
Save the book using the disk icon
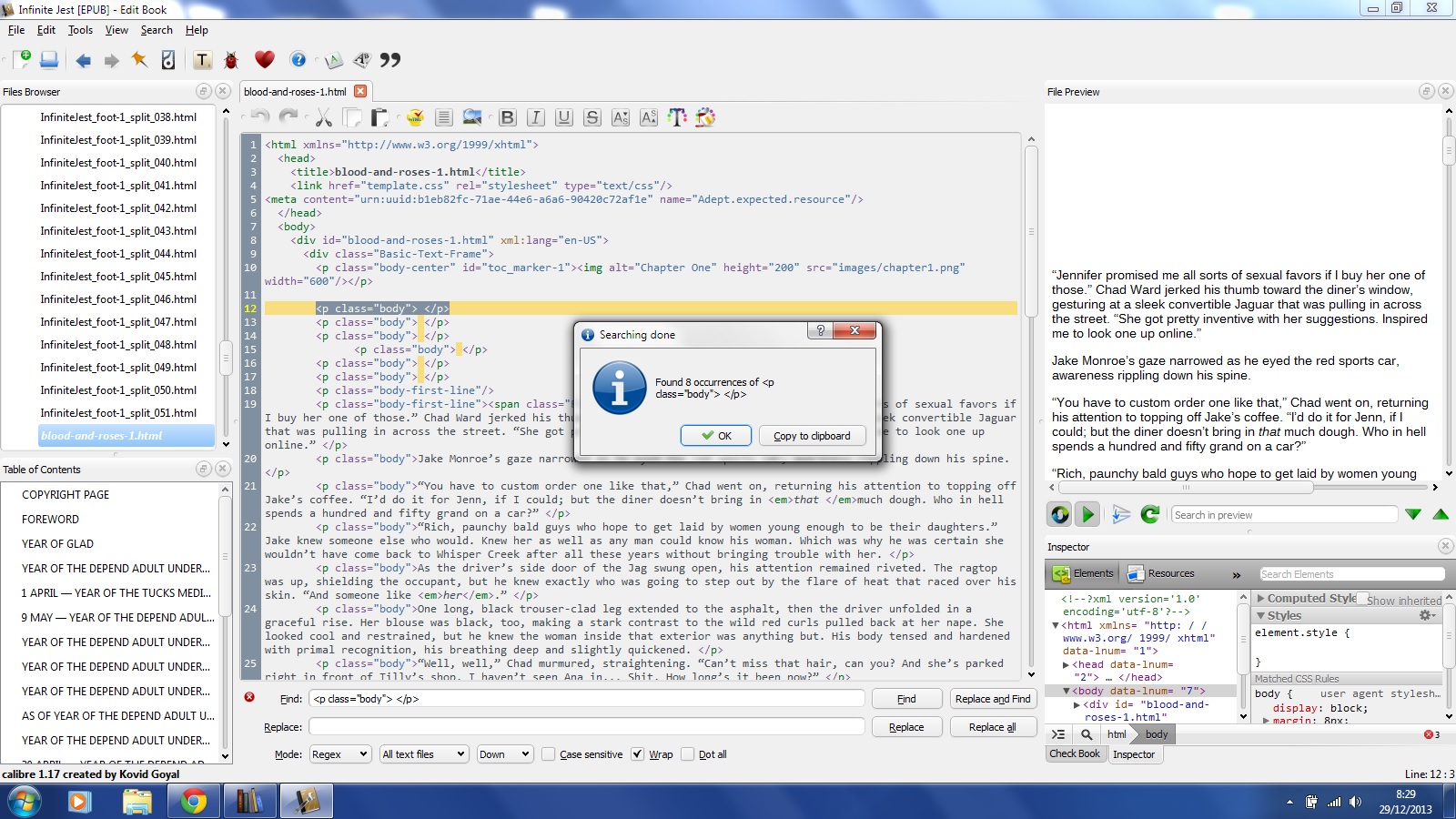49,60
